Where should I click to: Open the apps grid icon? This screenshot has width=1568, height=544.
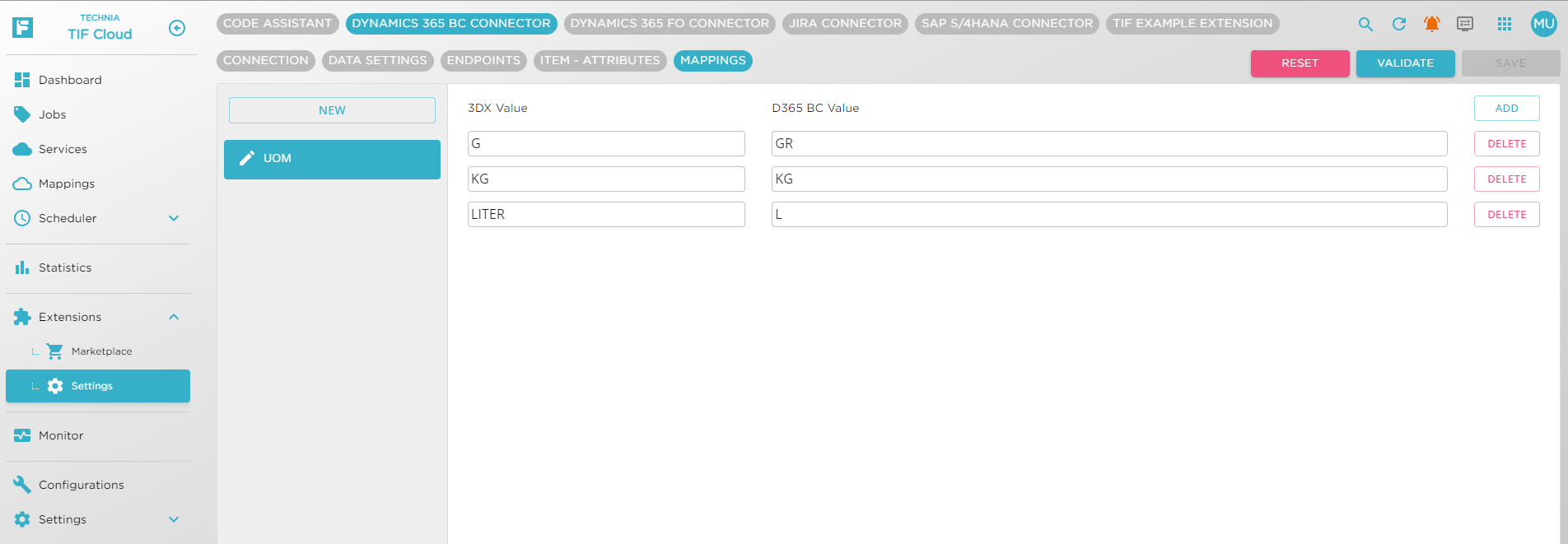coord(1504,25)
